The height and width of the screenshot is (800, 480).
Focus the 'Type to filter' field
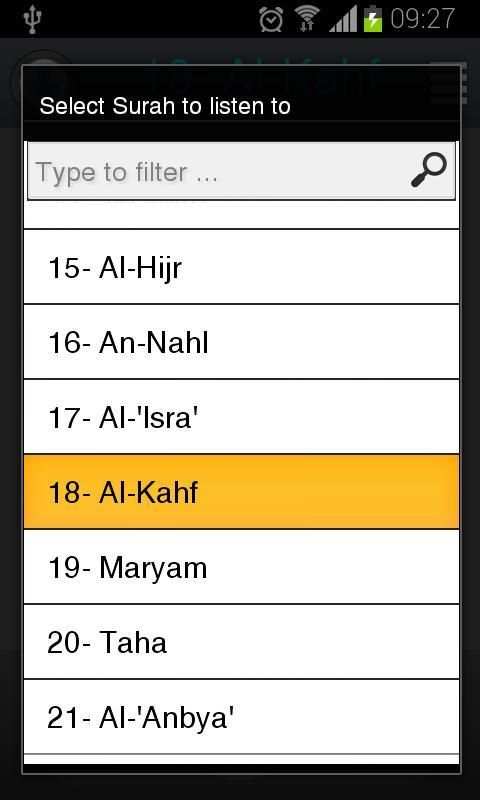(241, 171)
